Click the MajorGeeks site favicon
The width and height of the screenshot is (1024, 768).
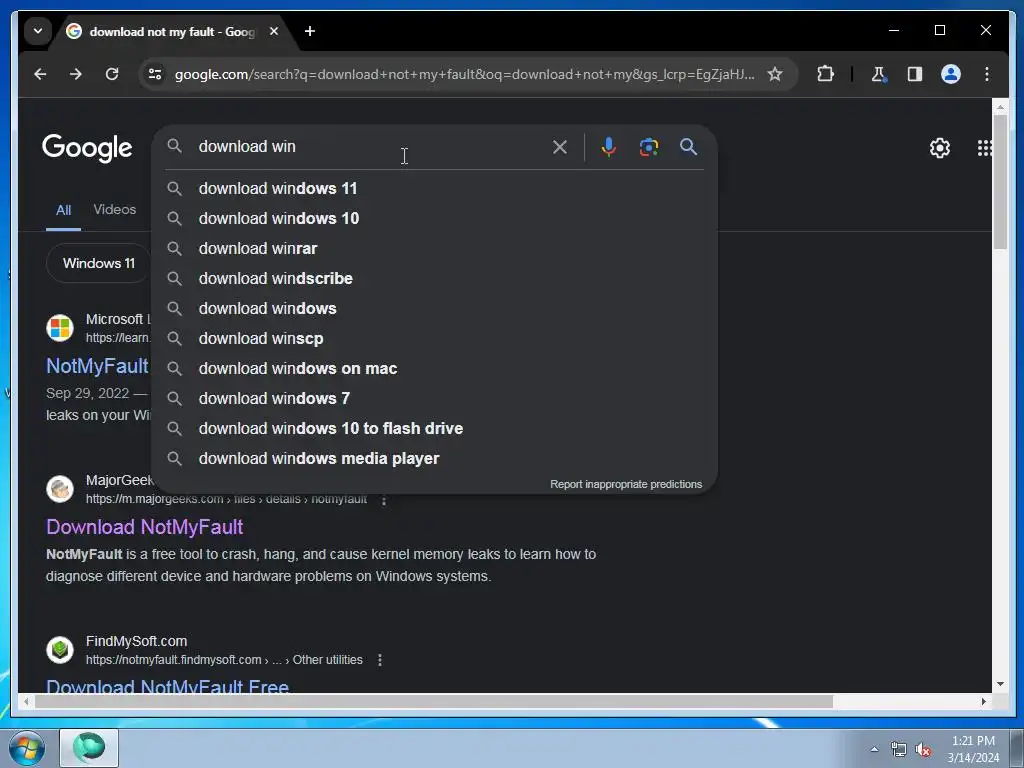[60, 488]
